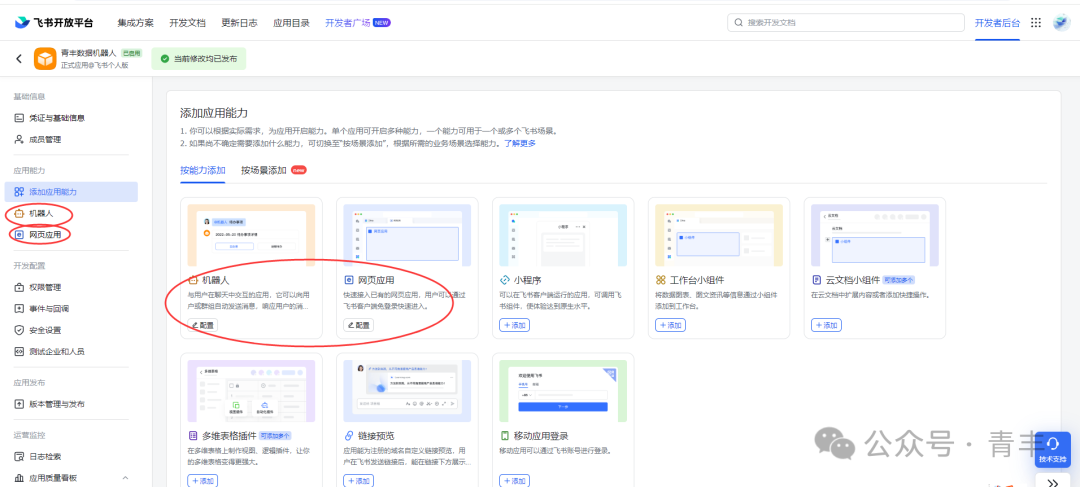Screen dimensions: 1080x487
Task: Click the 多维表格插件 card preview image
Action: [251, 391]
